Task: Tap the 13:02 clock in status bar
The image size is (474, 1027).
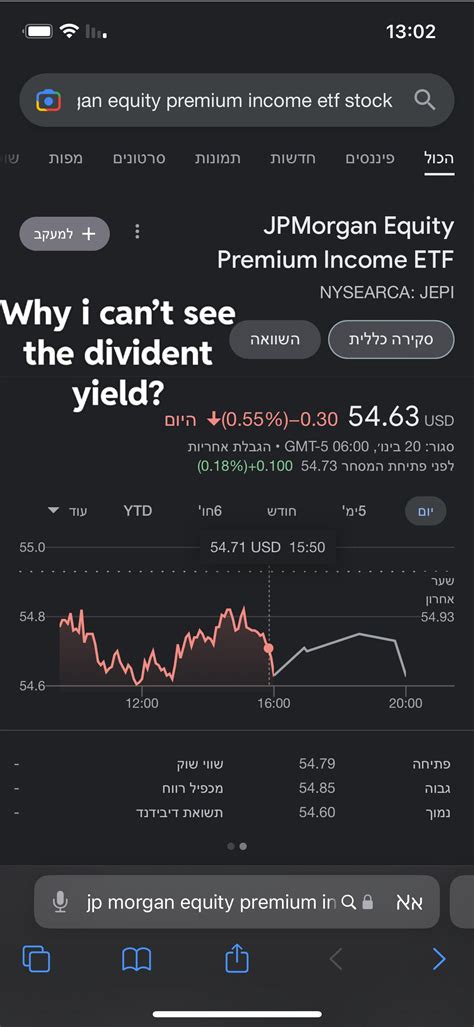Action: [410, 31]
